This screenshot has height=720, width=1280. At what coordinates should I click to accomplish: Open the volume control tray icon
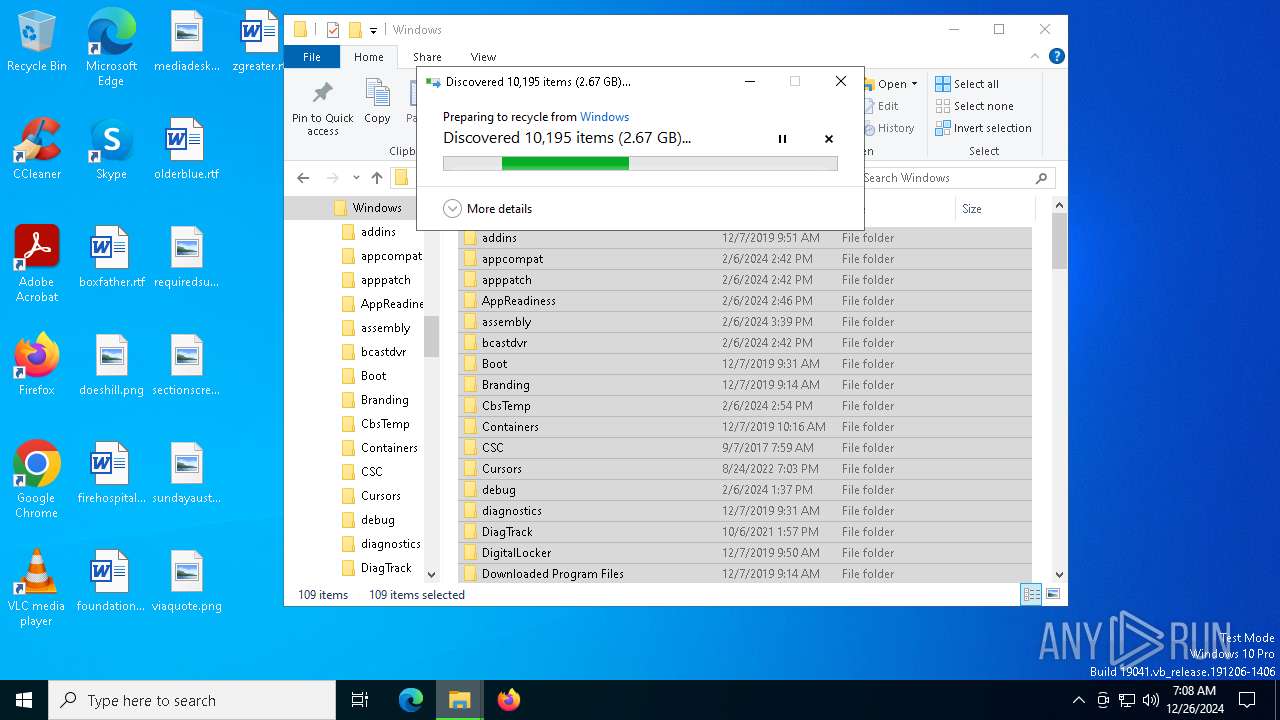click(x=1151, y=700)
